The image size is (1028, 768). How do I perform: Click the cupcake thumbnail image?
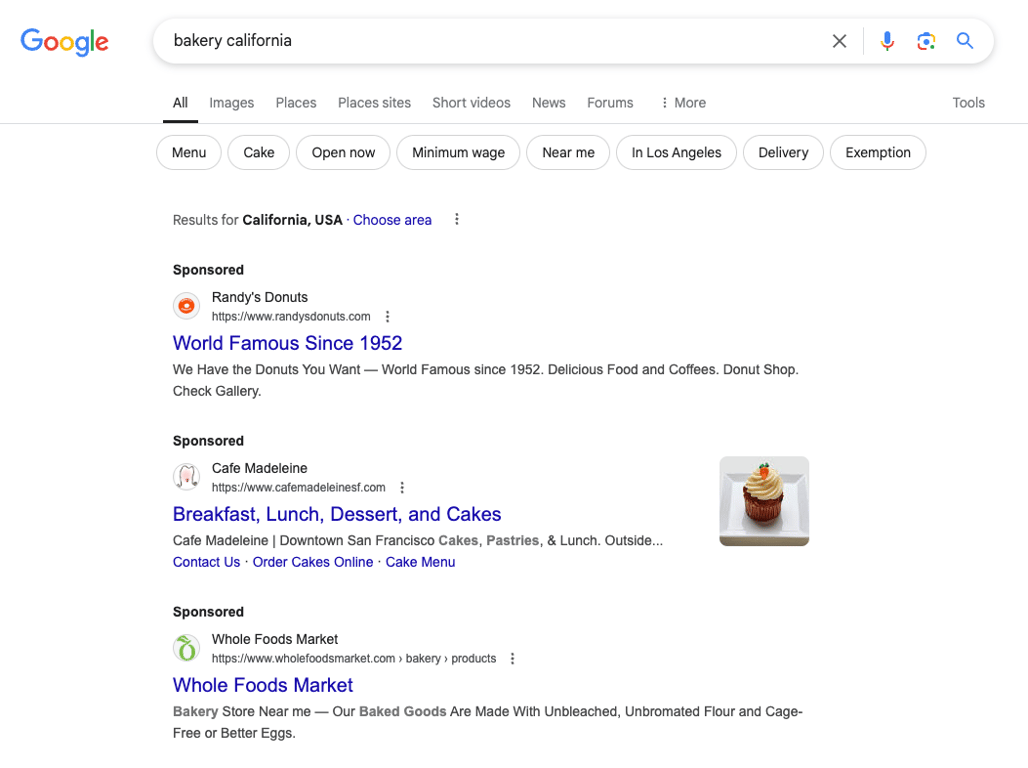point(764,501)
